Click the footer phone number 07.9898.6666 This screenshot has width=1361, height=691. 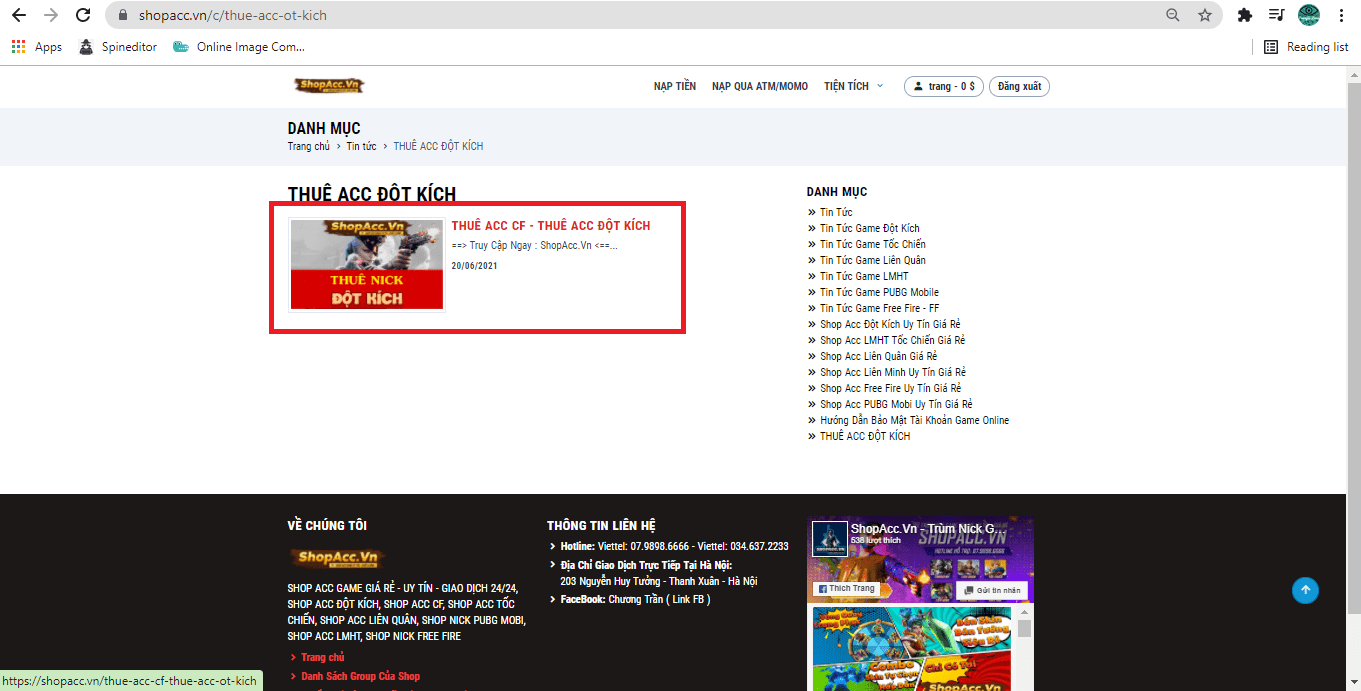(660, 546)
